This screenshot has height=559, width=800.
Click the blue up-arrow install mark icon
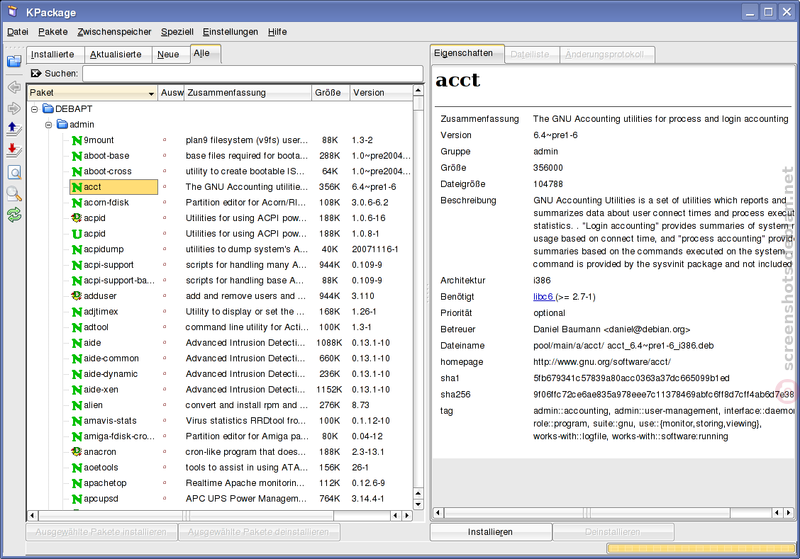click(14, 129)
